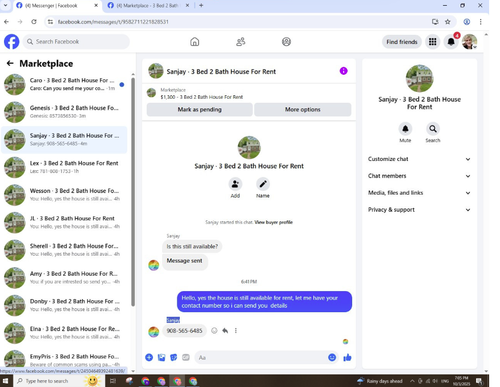The image size is (500, 387).
Task: Open Donby conversation in list
Action: pos(64,305)
